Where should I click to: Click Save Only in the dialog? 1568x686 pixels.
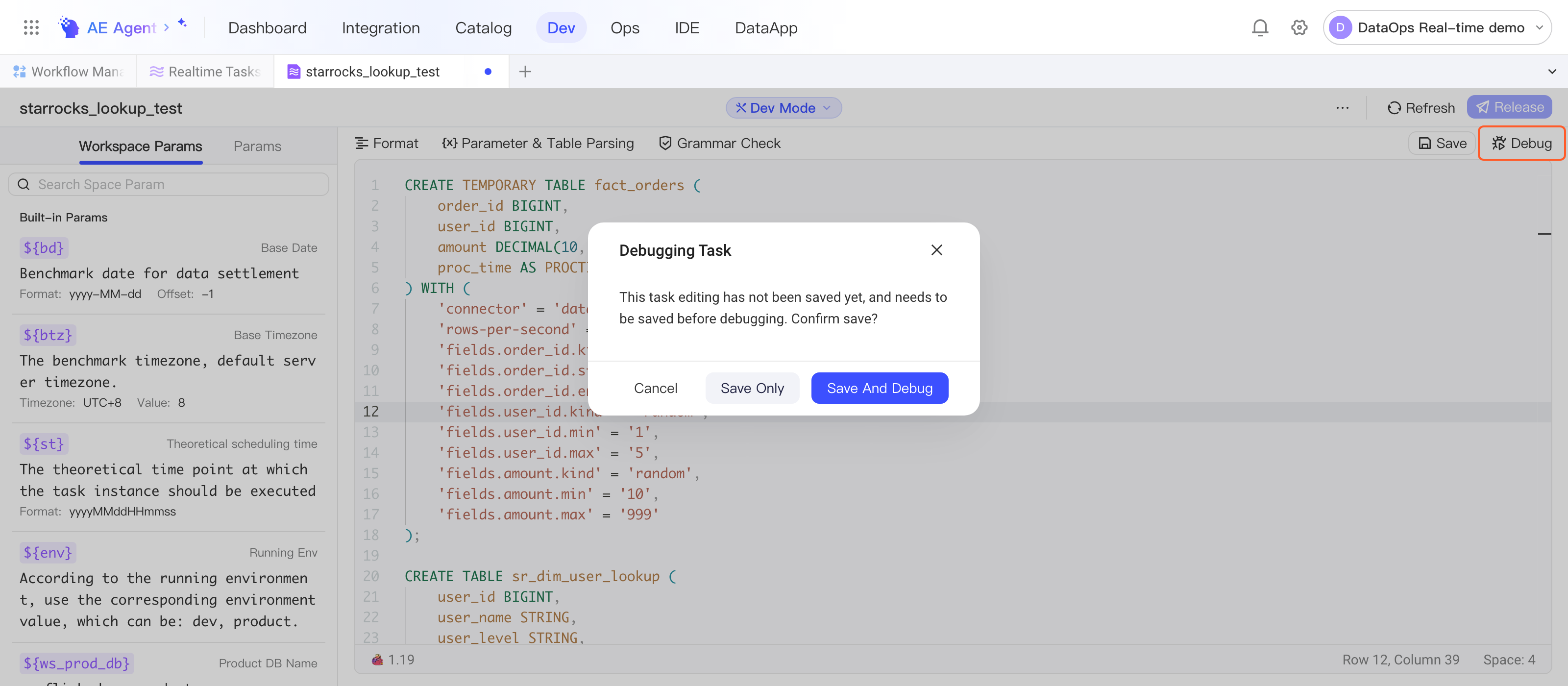752,389
